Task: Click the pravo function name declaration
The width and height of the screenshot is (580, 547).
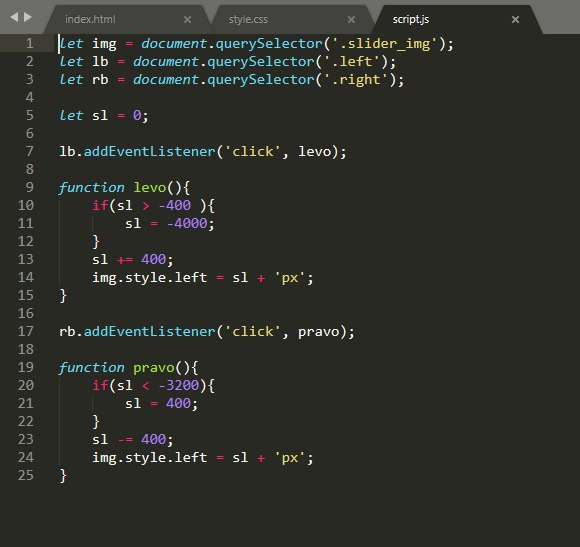Action: pyautogui.click(x=154, y=368)
